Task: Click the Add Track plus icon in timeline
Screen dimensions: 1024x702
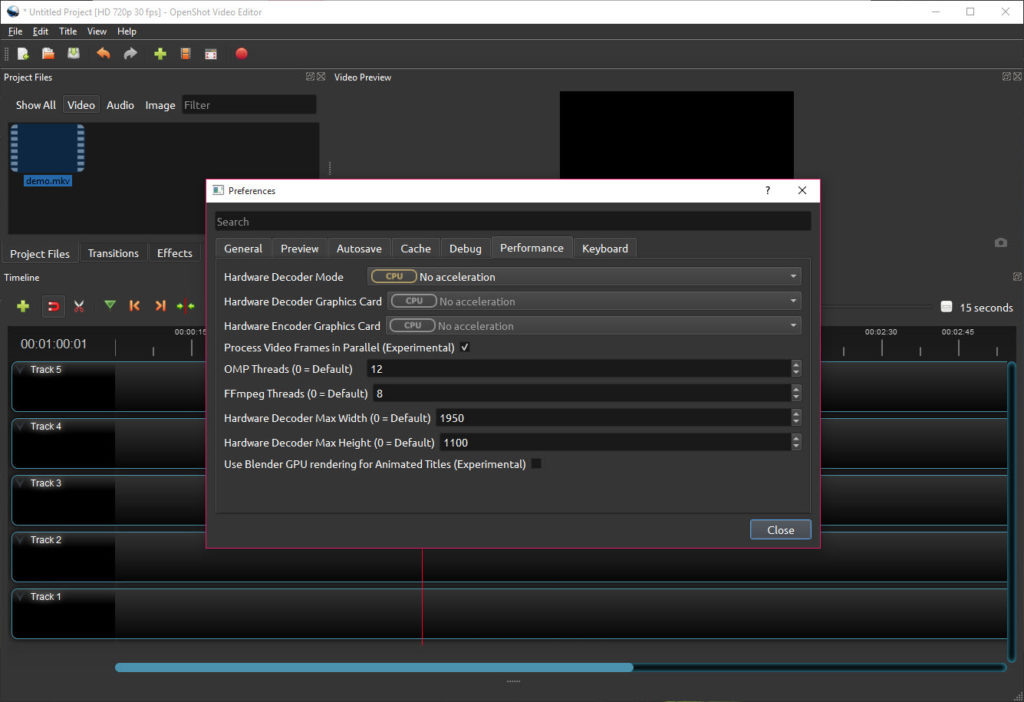Action: click(x=23, y=306)
